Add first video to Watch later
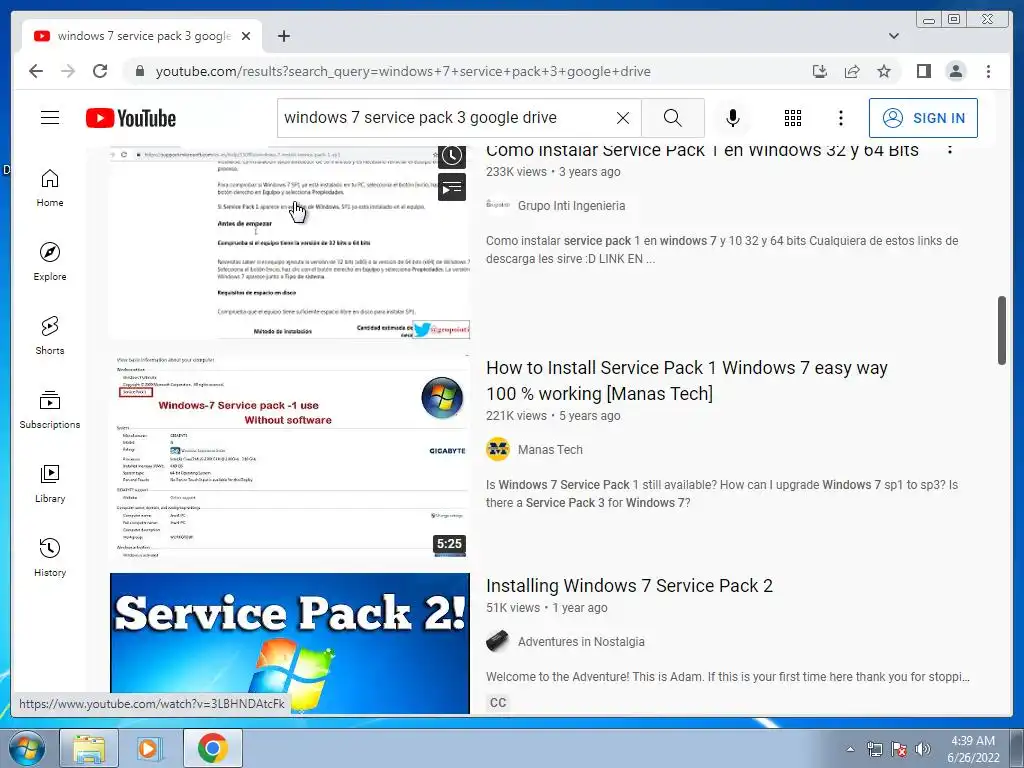The height and width of the screenshot is (768, 1024). pyautogui.click(x=452, y=155)
